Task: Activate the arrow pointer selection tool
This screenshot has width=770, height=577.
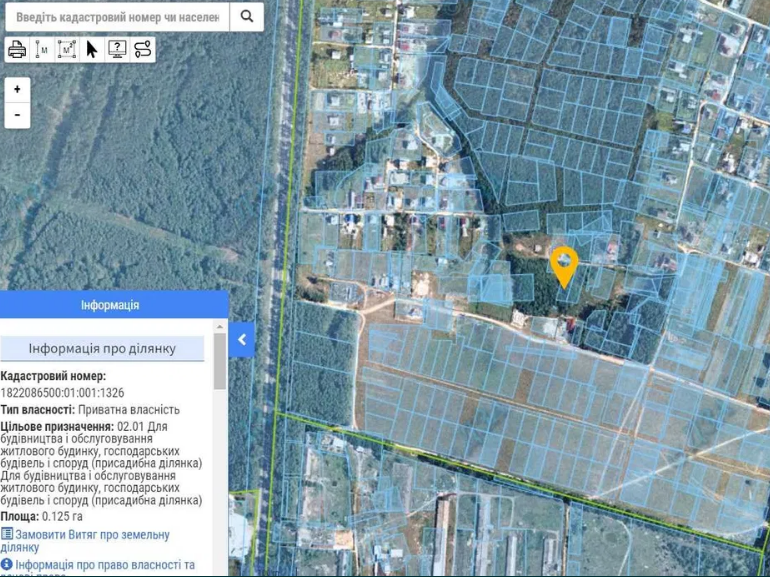Action: [x=92, y=49]
